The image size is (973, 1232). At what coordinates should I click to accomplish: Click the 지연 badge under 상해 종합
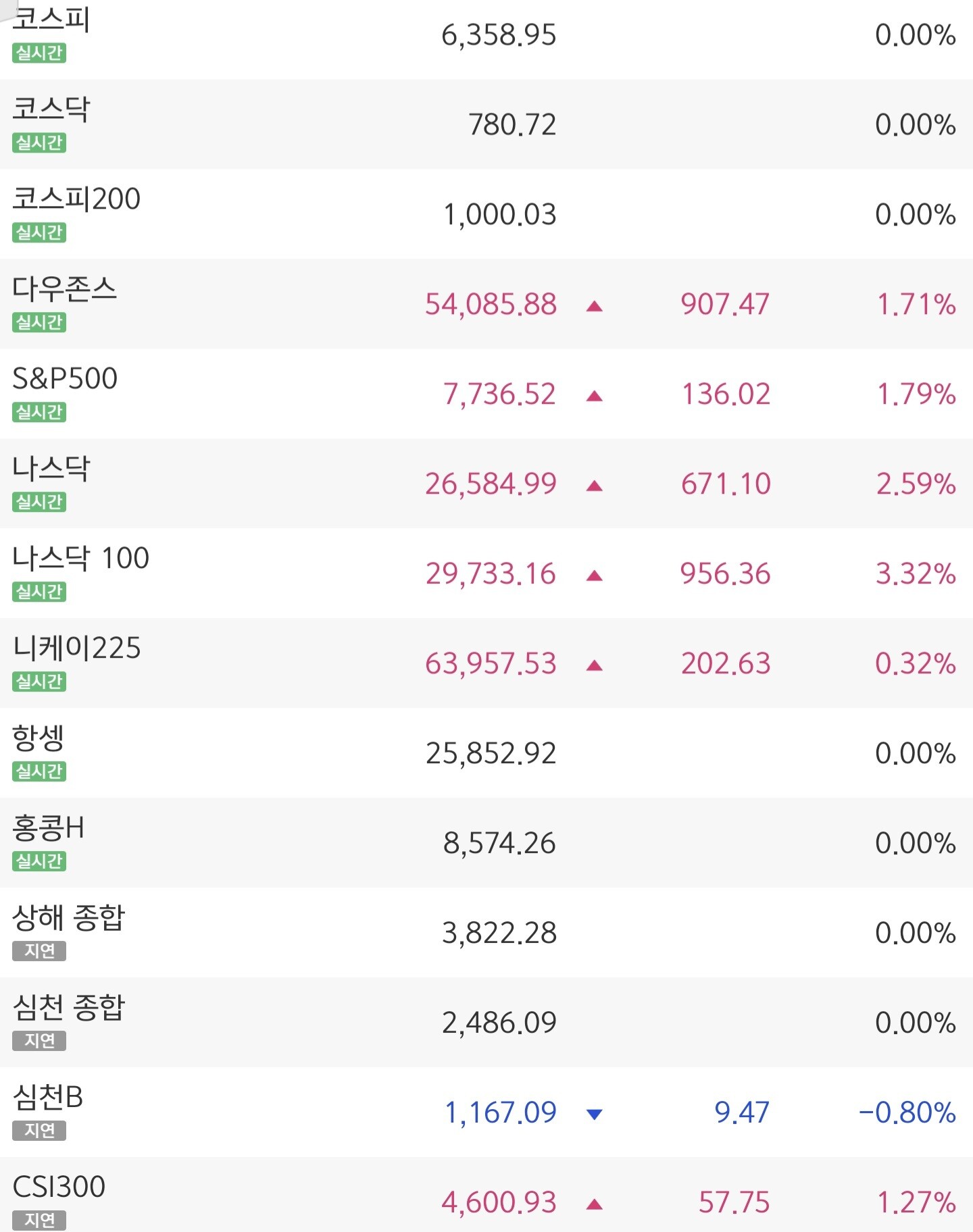point(39,951)
